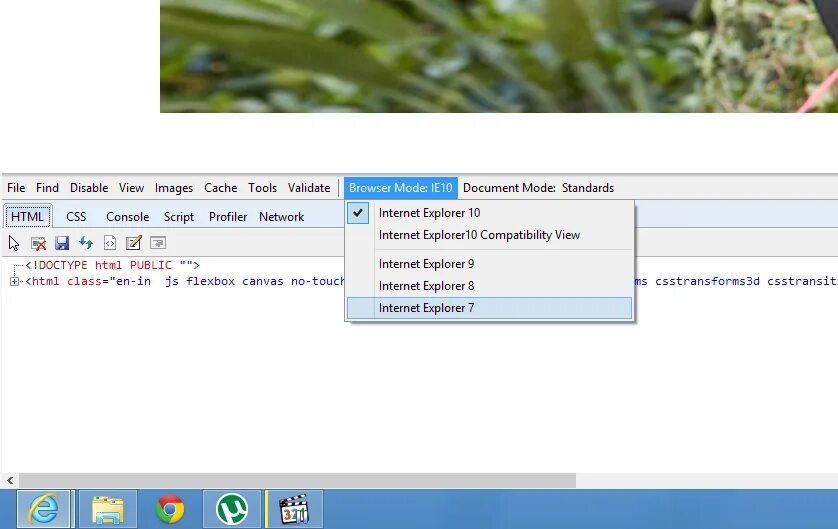838x529 pixels.
Task: Select checked Internet Explorer 10 mode
Action: [x=489, y=213]
